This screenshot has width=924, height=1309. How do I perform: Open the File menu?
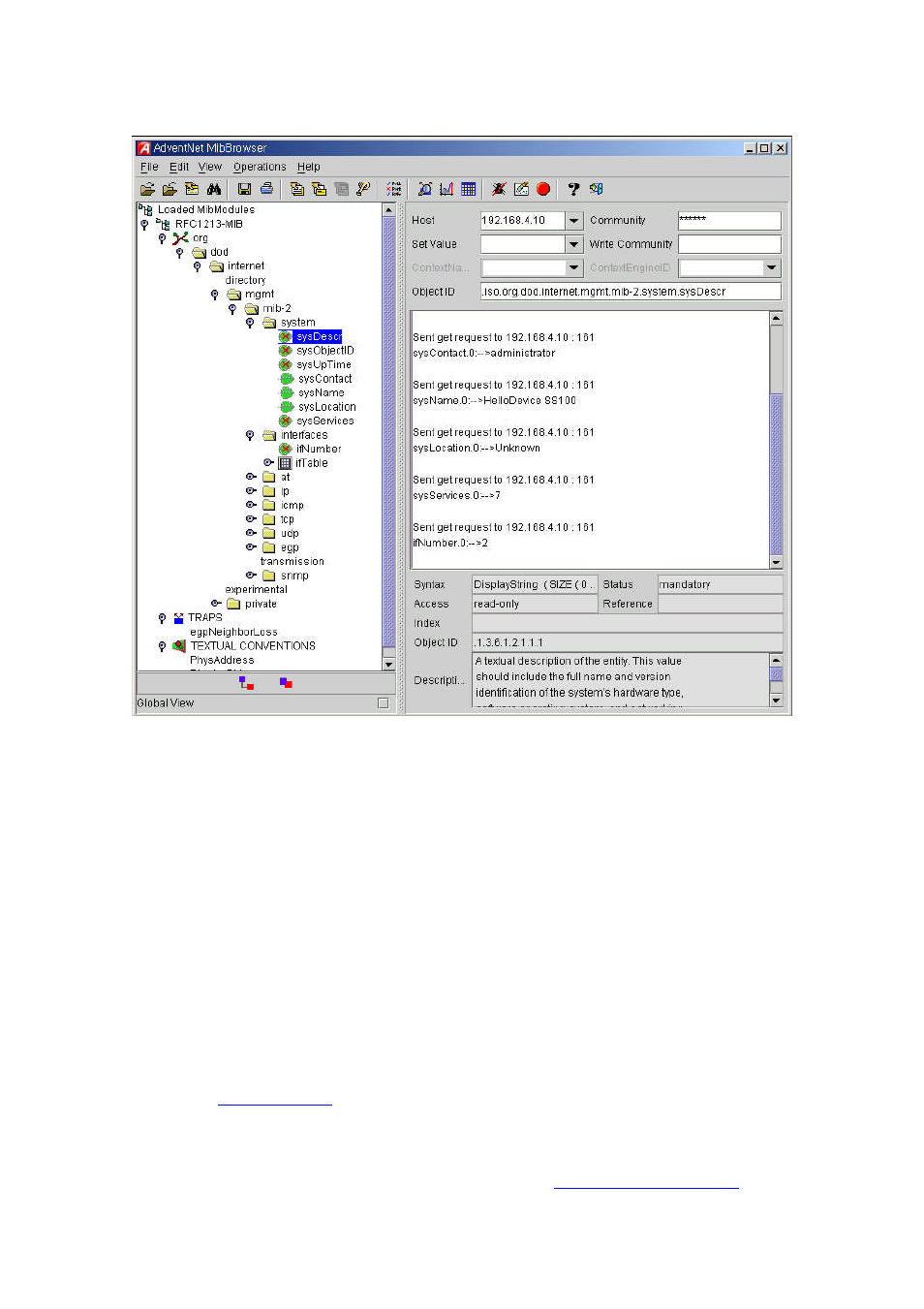[149, 167]
